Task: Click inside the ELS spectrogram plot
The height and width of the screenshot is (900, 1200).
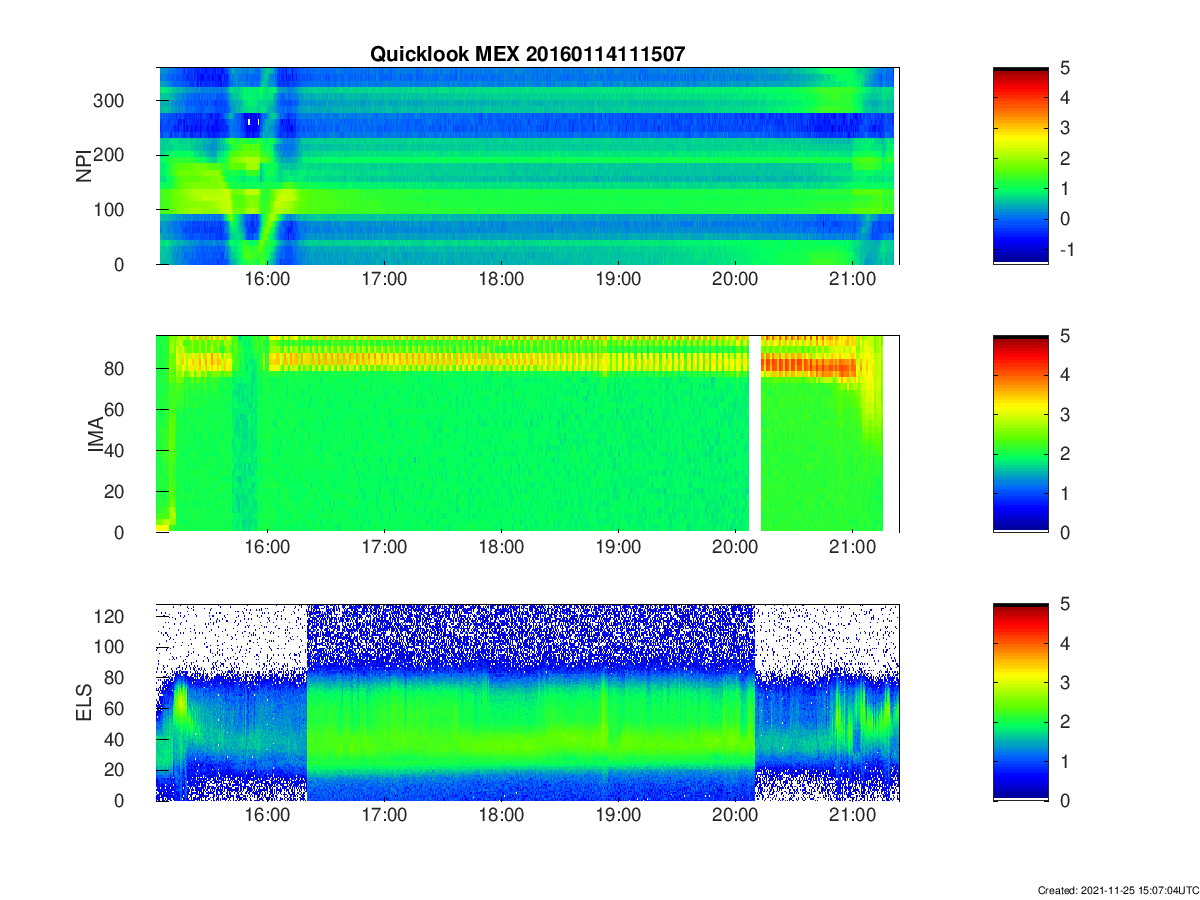Action: coord(527,702)
